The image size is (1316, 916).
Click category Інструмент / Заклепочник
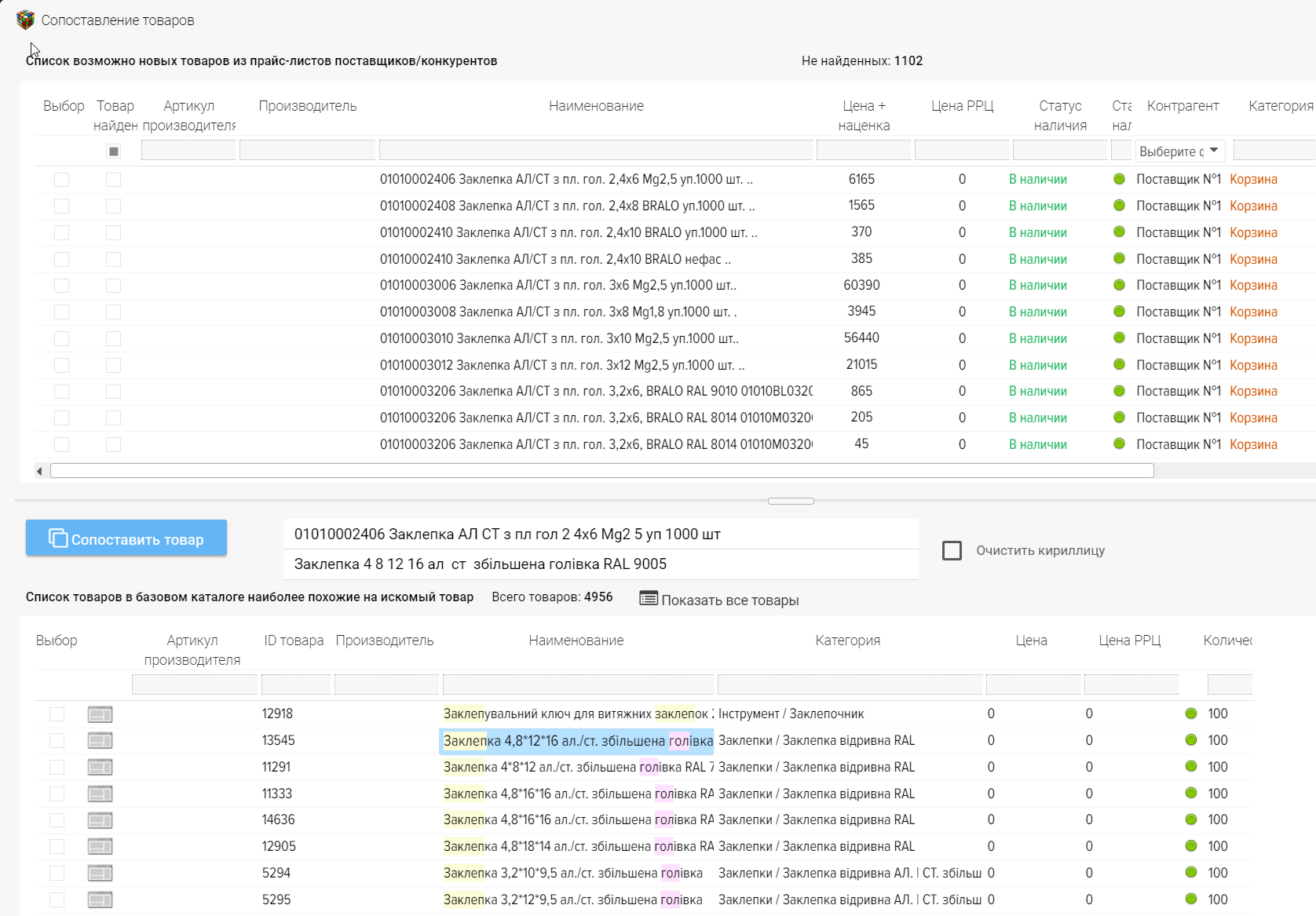[791, 713]
